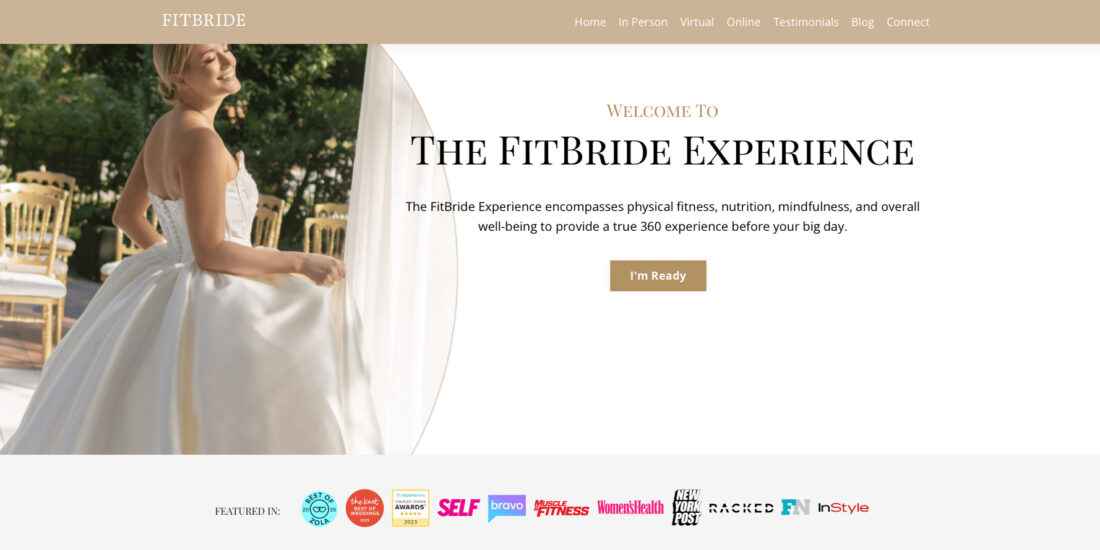Click the New York Post logo
This screenshot has width=1100, height=550.
(x=686, y=507)
